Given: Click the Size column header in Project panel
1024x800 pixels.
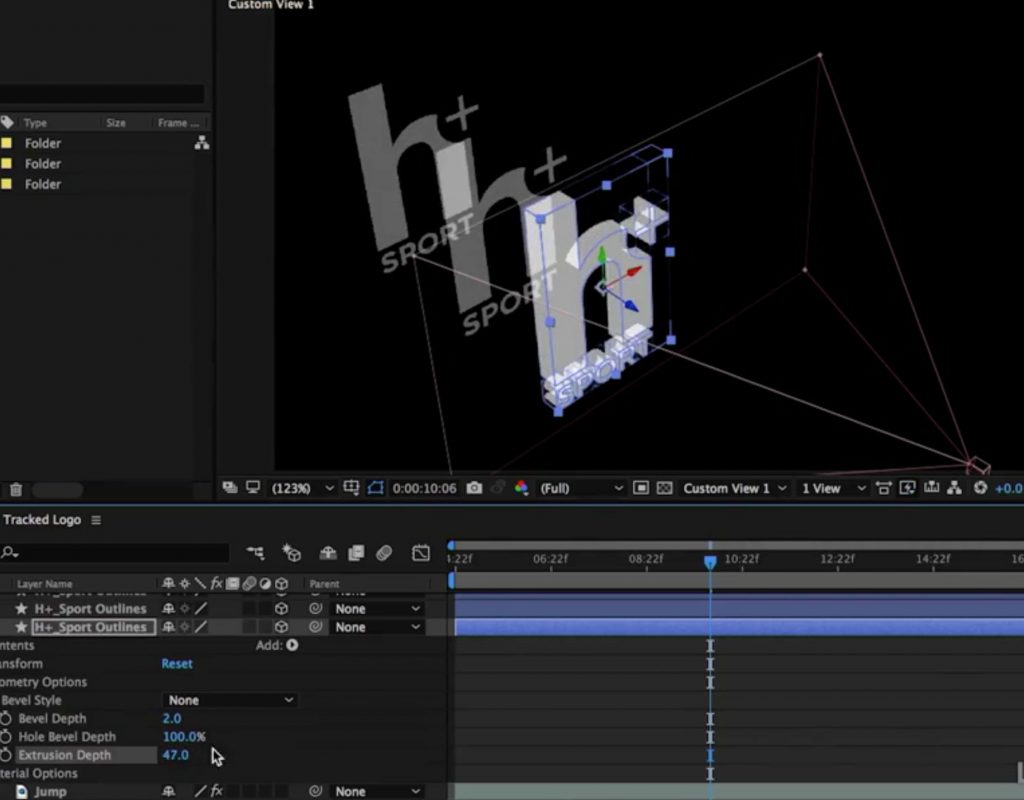Looking at the screenshot, I should point(116,123).
